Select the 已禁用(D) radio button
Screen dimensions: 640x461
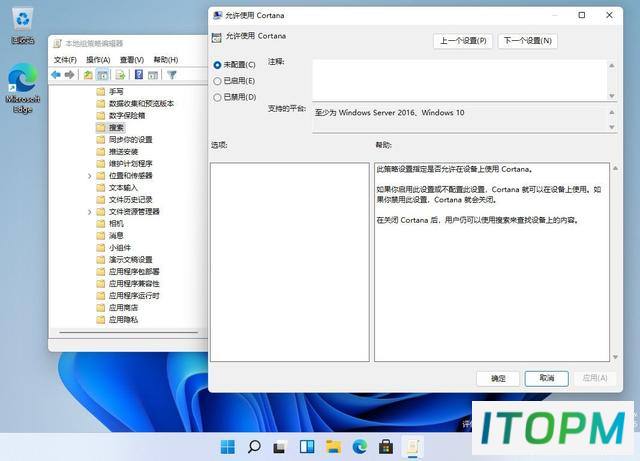tap(218, 97)
